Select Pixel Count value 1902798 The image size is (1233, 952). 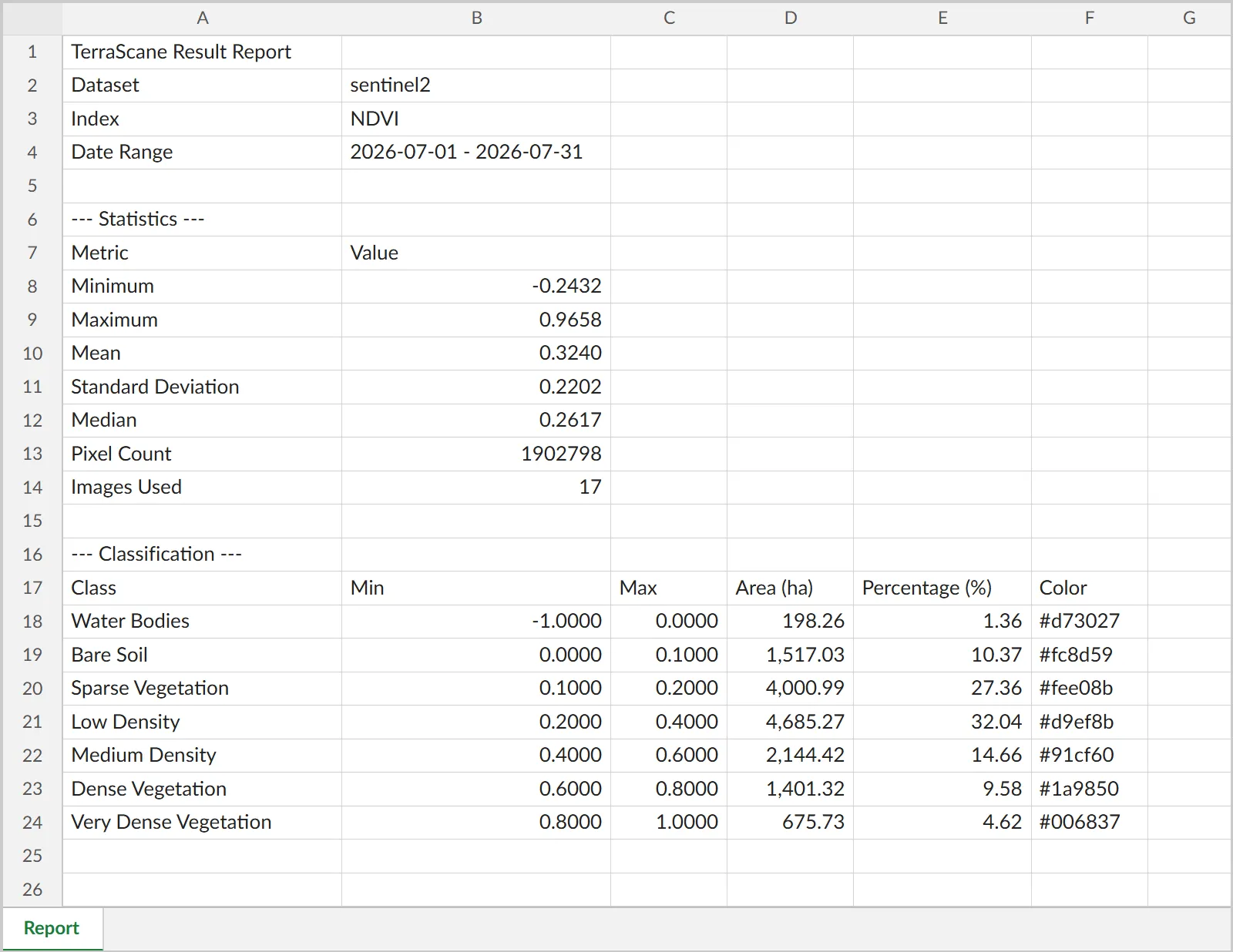476,454
